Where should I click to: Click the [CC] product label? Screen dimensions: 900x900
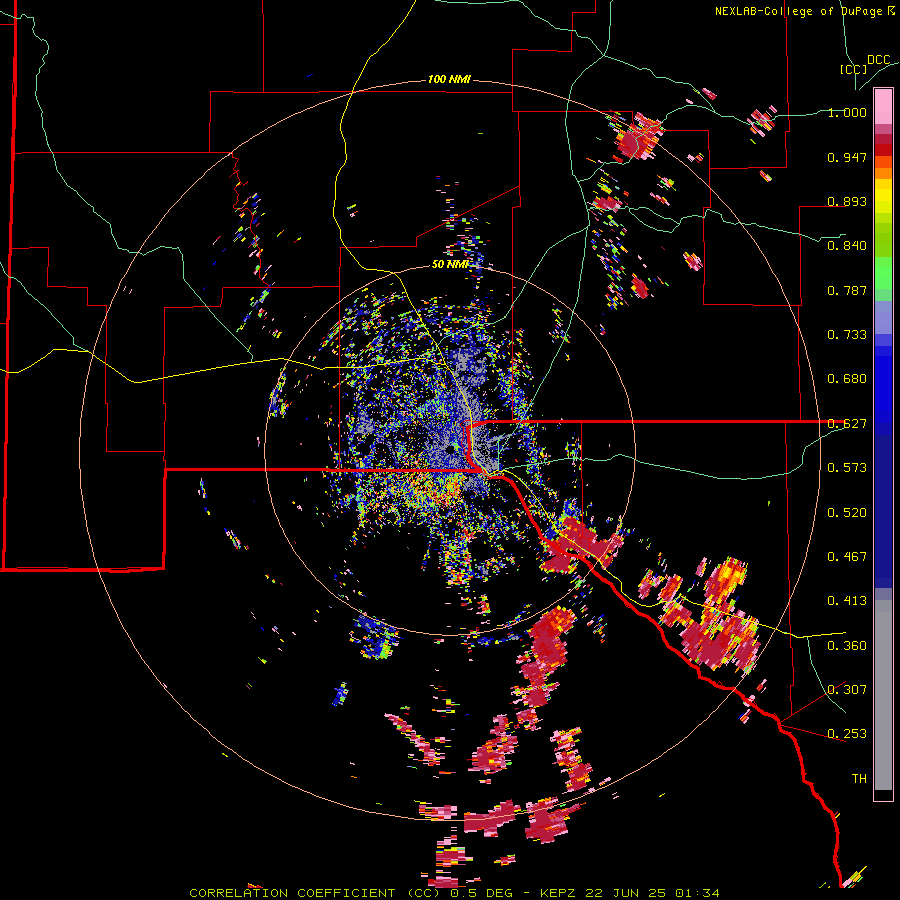click(854, 69)
